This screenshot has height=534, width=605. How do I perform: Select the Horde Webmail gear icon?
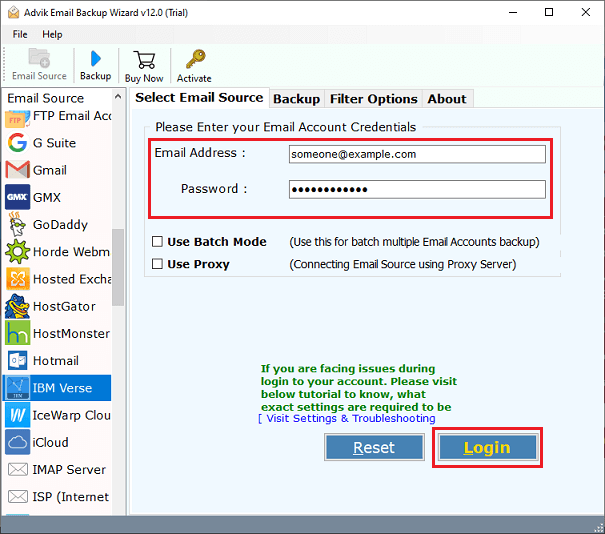pyautogui.click(x=17, y=252)
